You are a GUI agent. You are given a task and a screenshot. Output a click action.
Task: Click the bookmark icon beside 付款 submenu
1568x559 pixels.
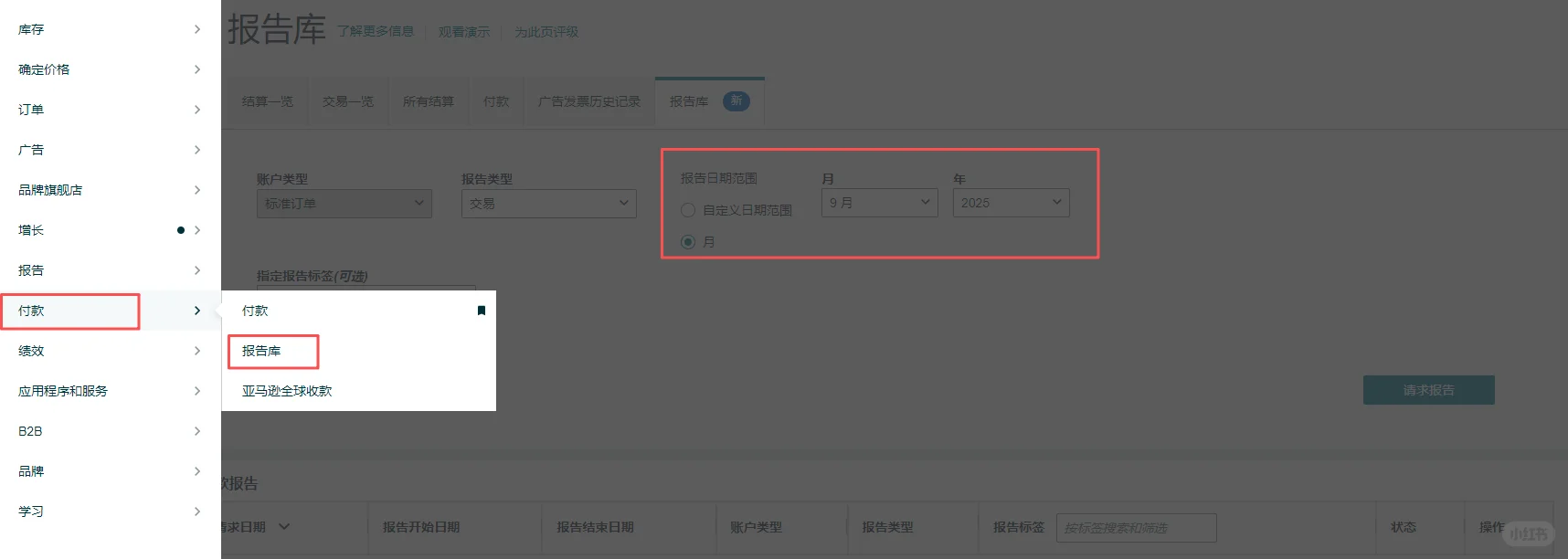click(482, 311)
